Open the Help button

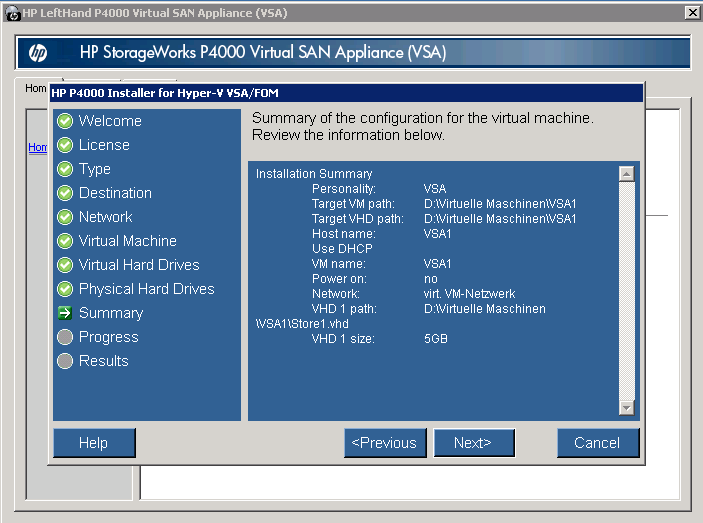pos(94,443)
